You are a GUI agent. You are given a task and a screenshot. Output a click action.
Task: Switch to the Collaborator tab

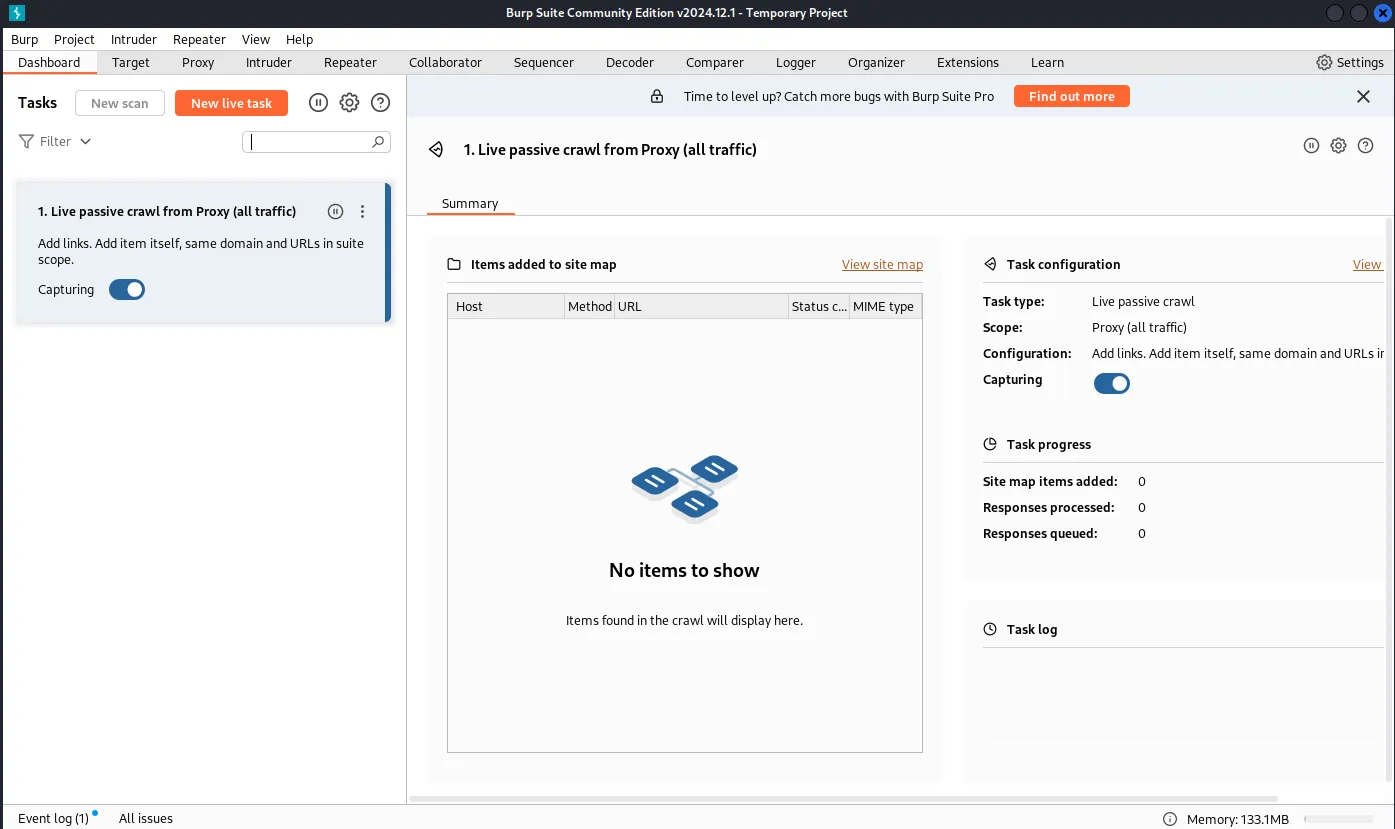[445, 62]
